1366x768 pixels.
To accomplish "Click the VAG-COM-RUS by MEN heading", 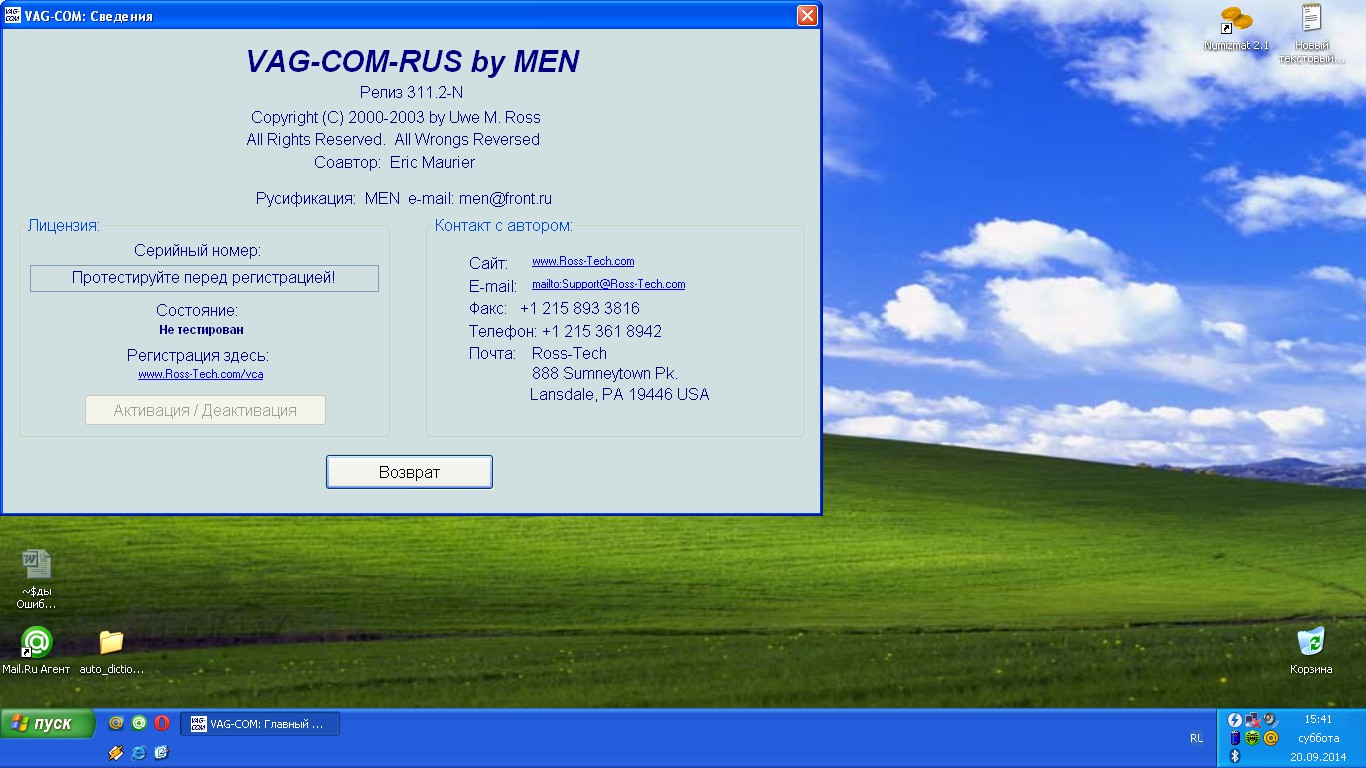I will coord(412,62).
